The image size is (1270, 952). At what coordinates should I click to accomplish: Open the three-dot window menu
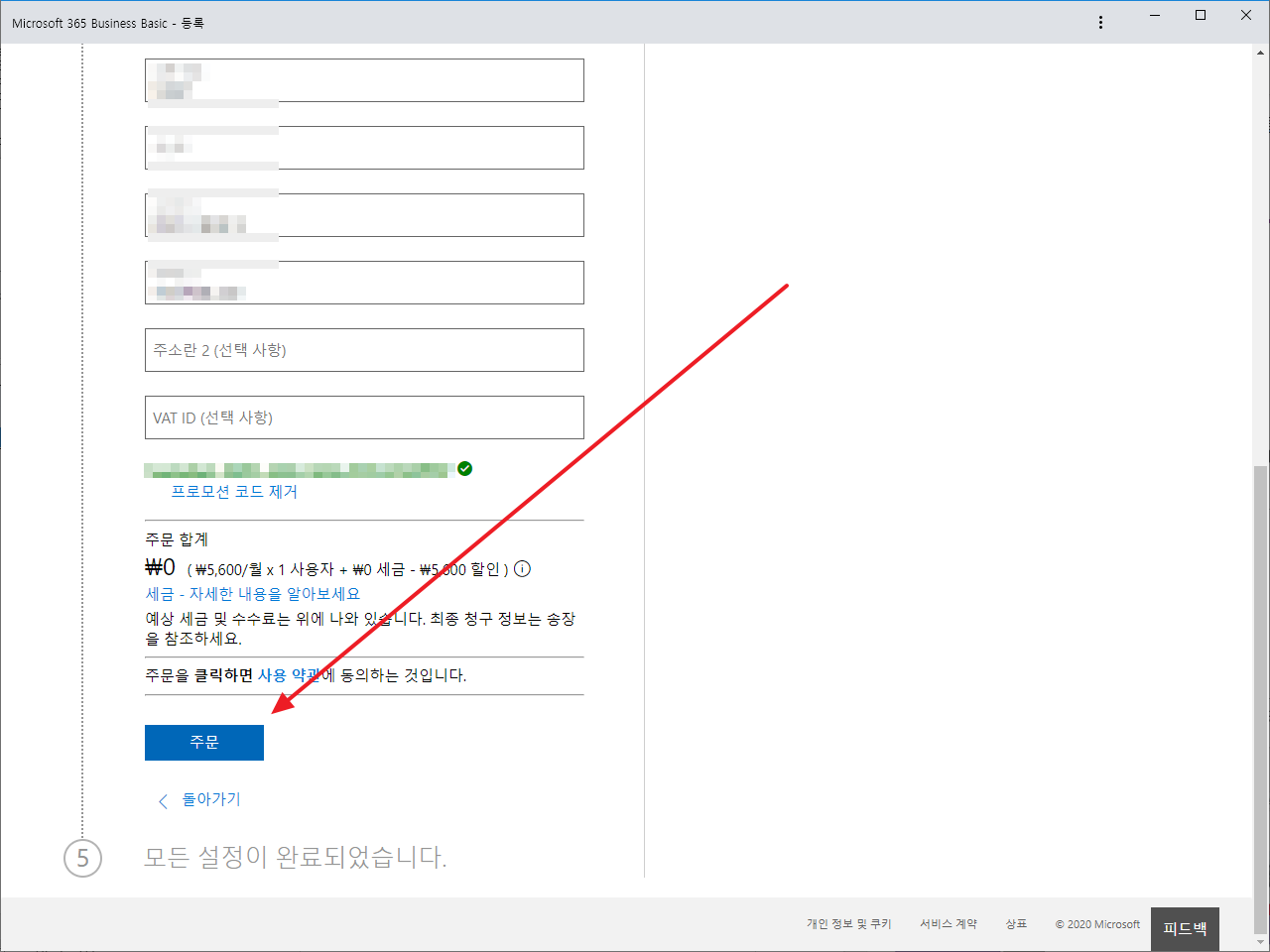point(1100,23)
